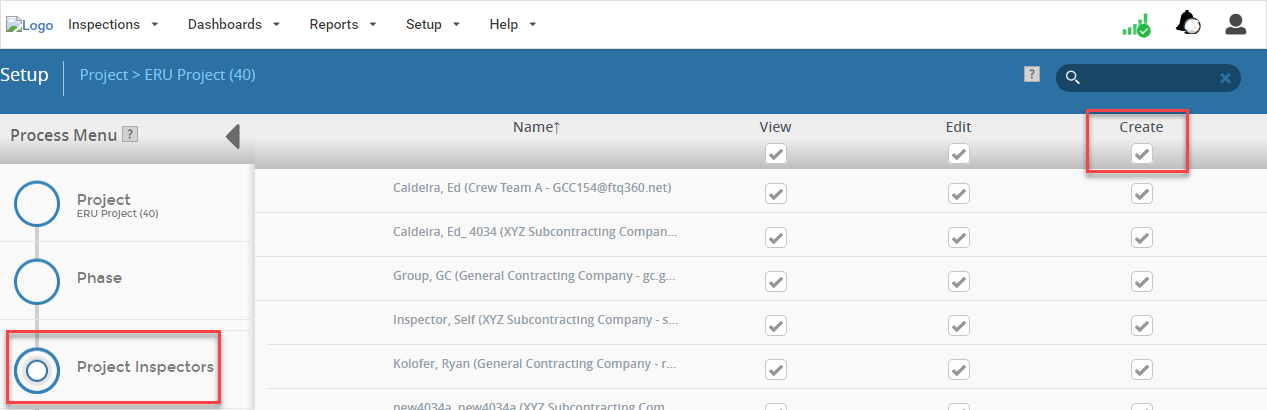Toggle View for Caldeira, Ed_ 4034
The width and height of the screenshot is (1267, 410).
[776, 238]
